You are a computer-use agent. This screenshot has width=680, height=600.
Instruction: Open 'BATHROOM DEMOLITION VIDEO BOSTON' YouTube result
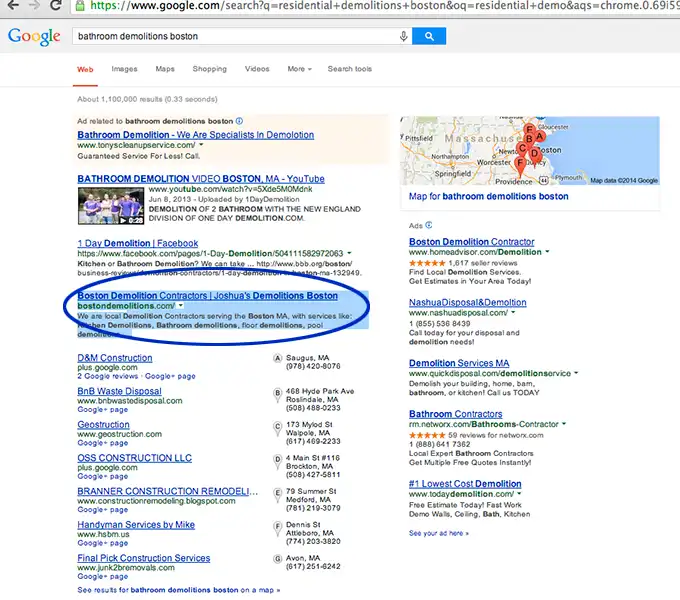[201, 179]
